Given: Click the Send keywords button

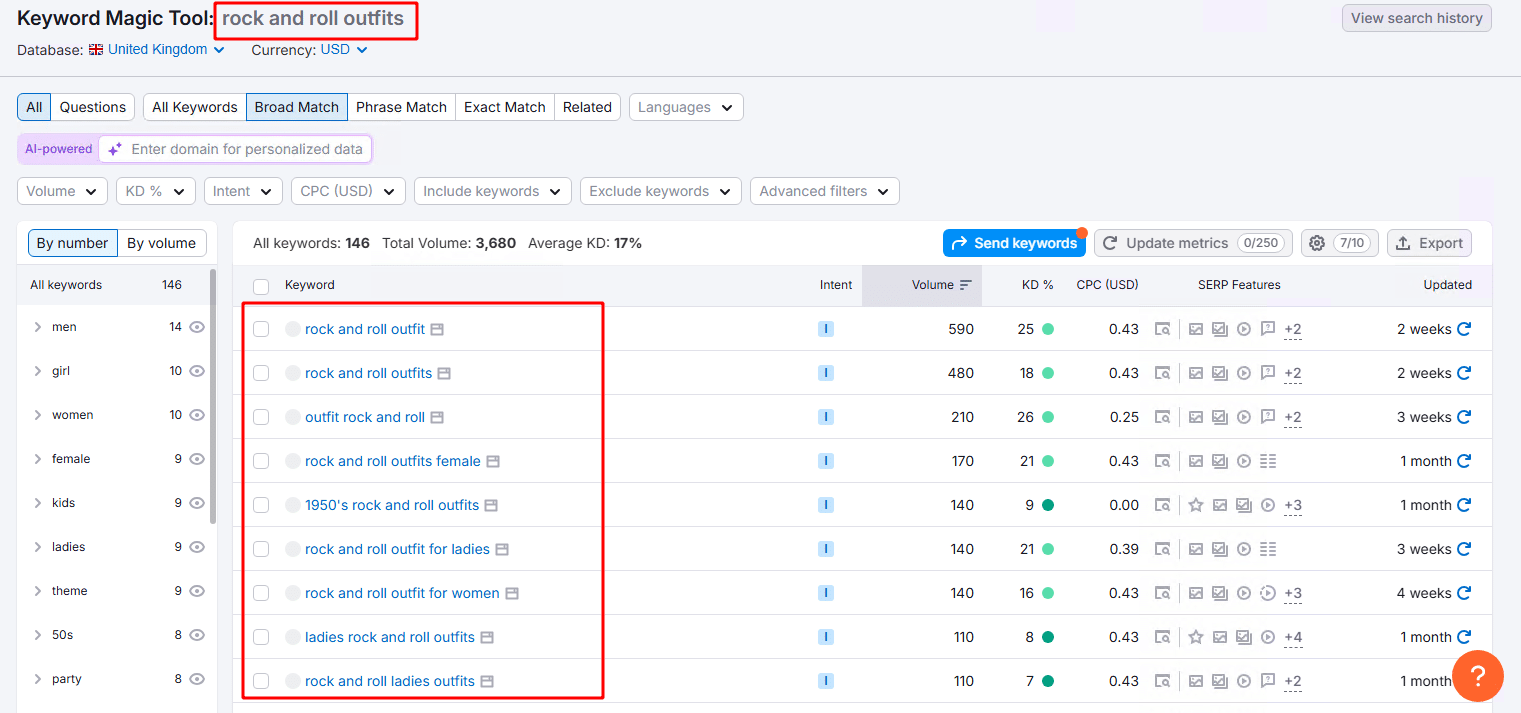Looking at the screenshot, I should (1015, 243).
